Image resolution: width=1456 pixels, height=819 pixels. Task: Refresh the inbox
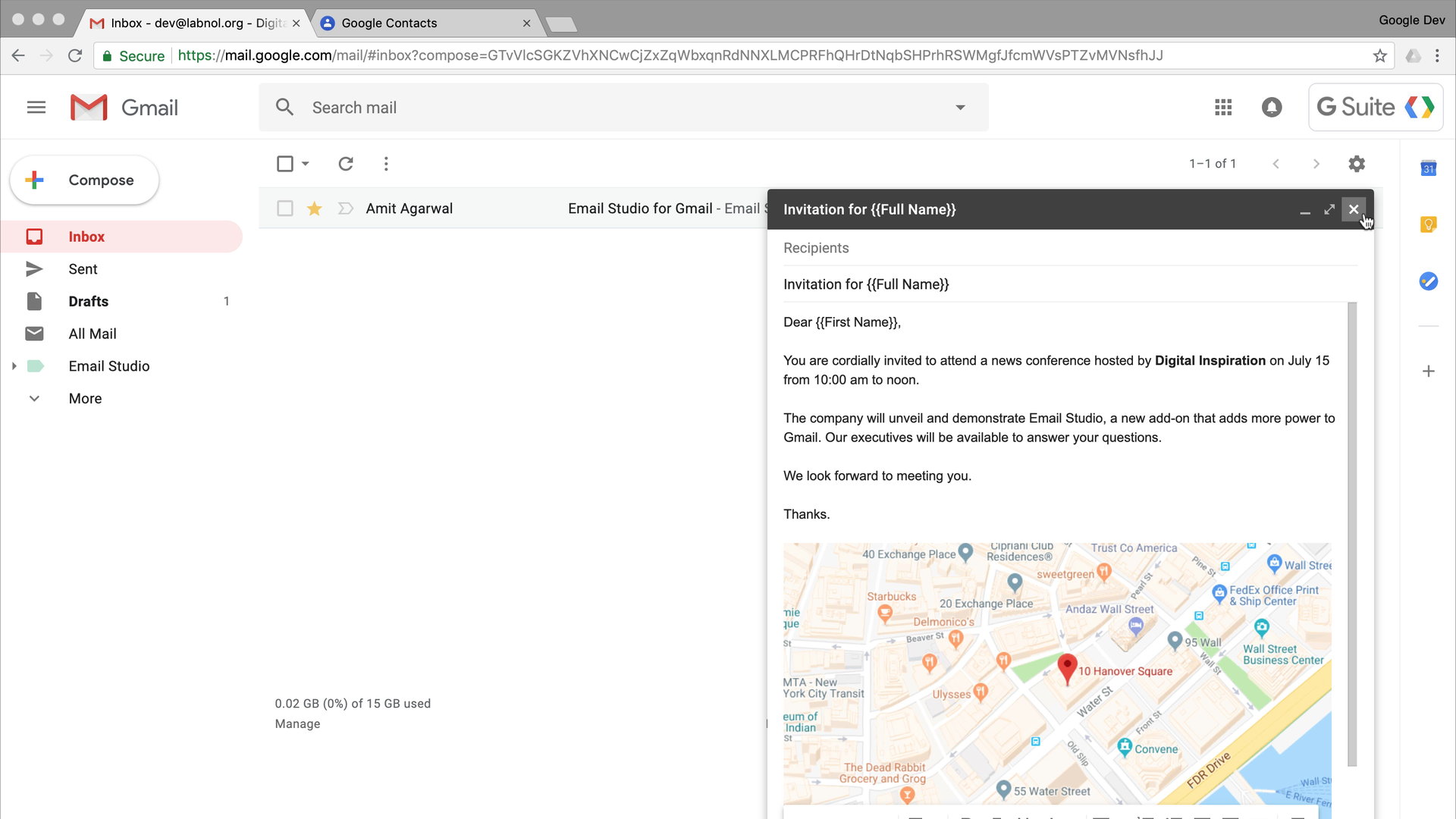(346, 163)
